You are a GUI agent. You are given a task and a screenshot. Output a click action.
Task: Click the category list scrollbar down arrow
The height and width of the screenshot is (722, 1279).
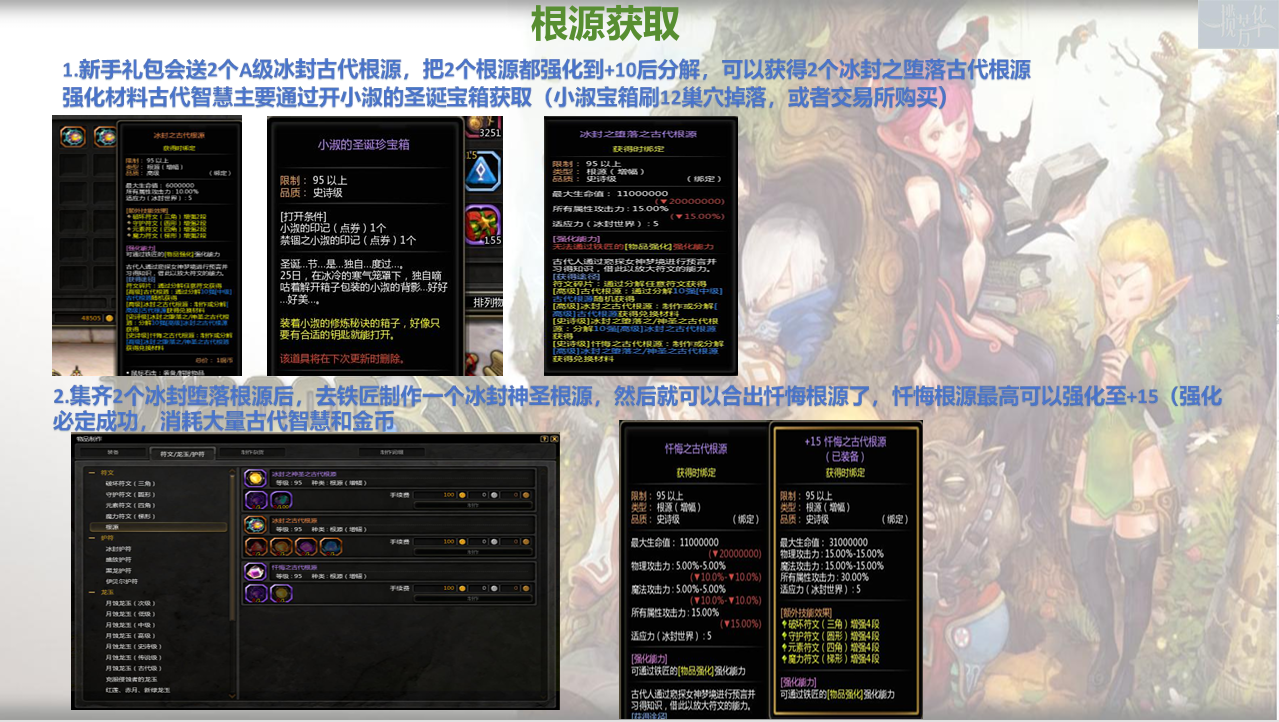(x=234, y=696)
